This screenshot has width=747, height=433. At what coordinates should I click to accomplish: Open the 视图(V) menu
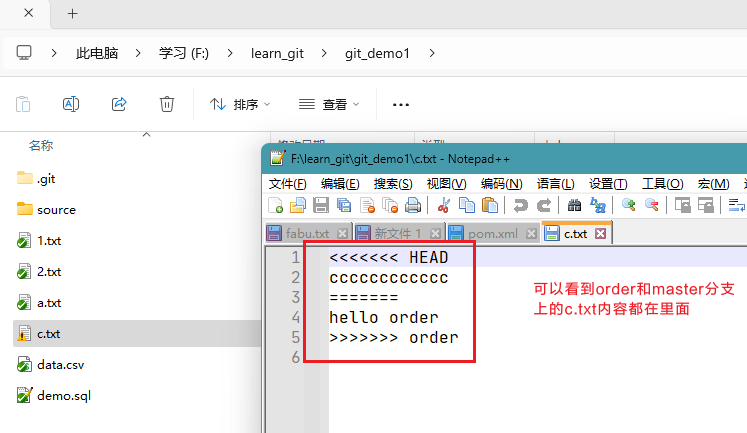tap(446, 183)
